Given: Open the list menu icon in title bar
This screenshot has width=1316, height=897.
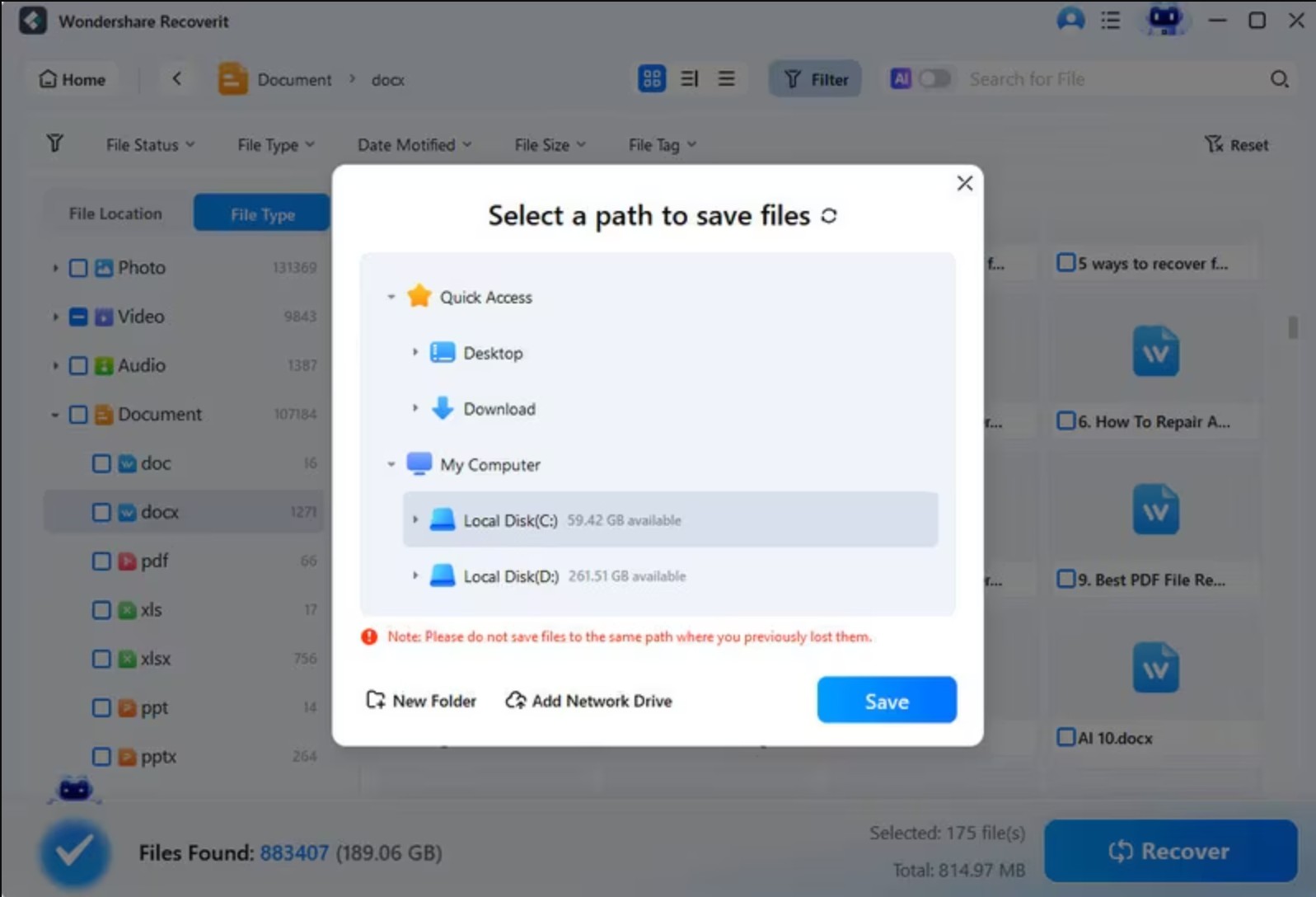Looking at the screenshot, I should 1111,21.
